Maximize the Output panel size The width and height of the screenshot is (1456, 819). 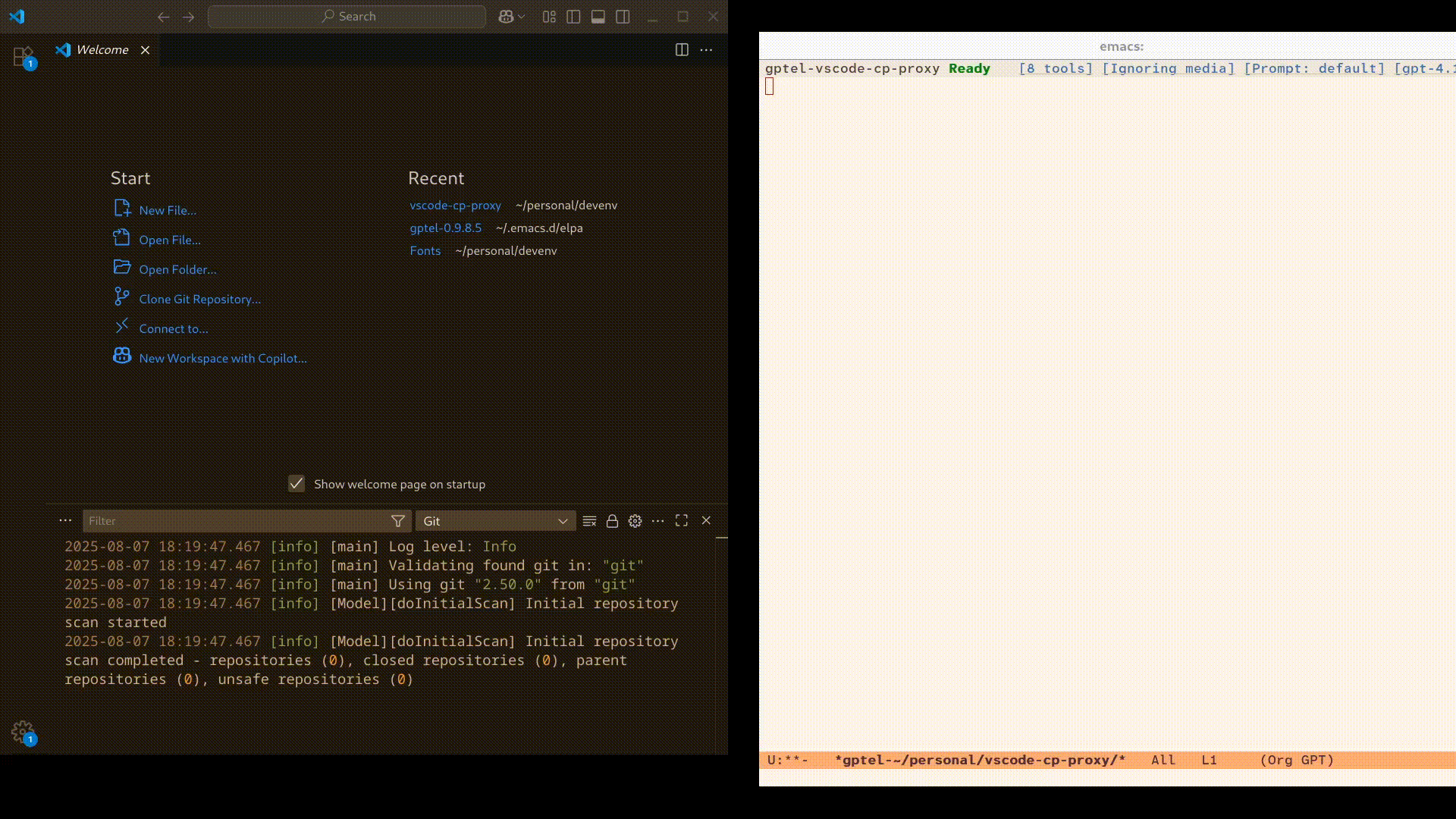681,520
